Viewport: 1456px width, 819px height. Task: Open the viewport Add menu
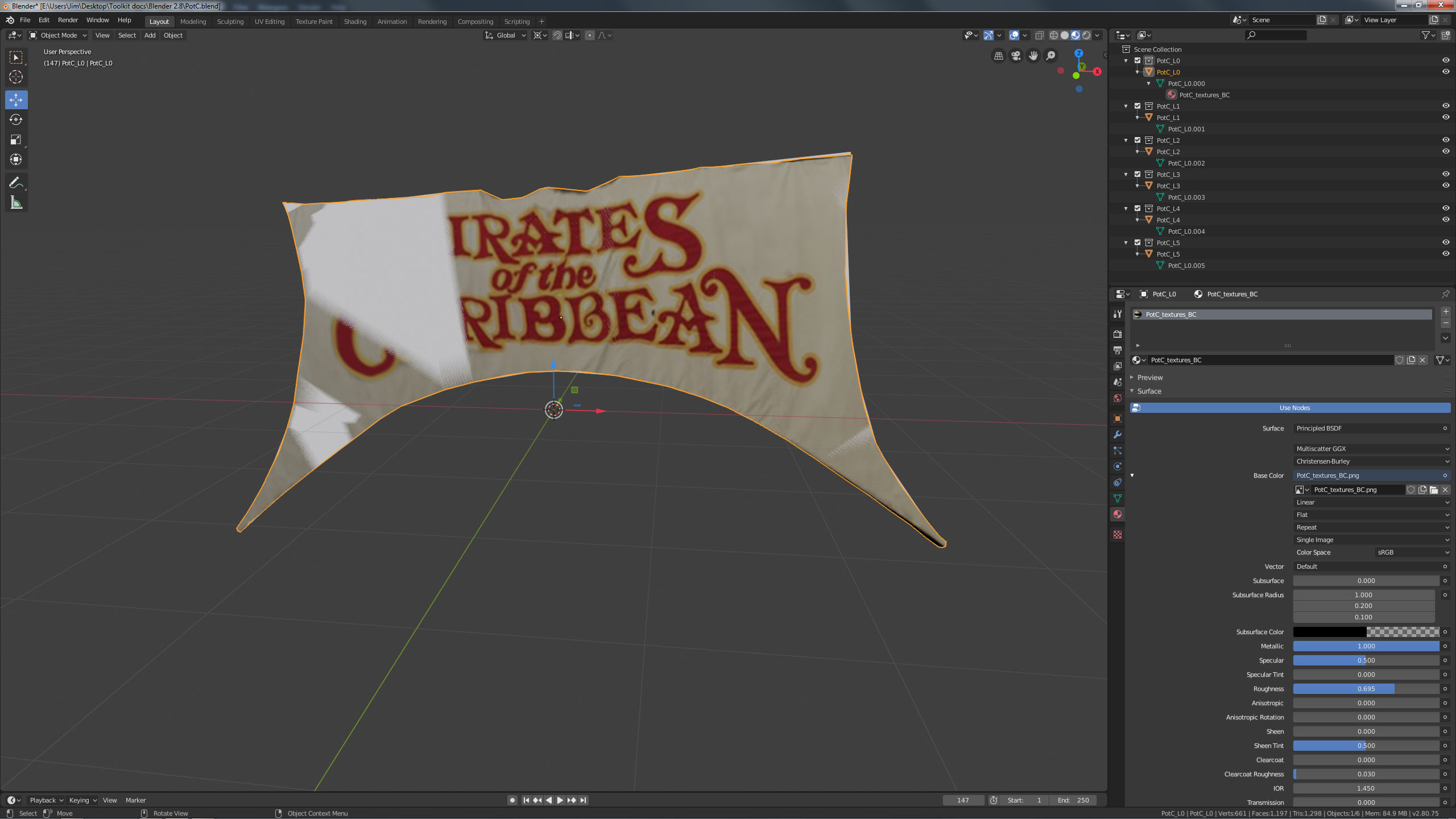[150, 35]
